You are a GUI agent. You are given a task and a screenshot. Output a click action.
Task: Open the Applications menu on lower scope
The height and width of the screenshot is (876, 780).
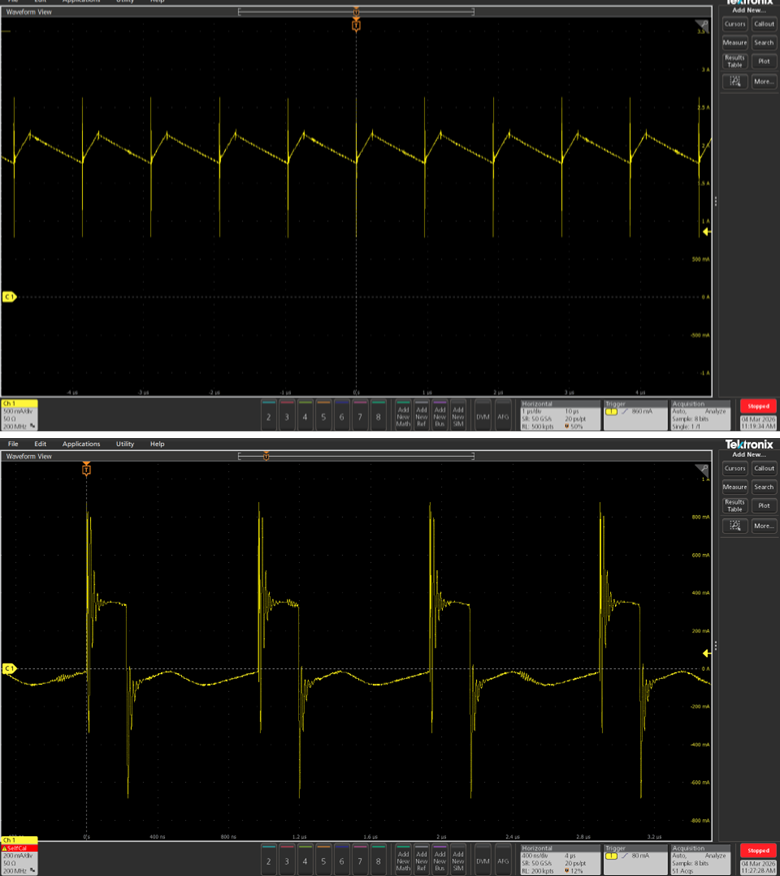[81, 444]
